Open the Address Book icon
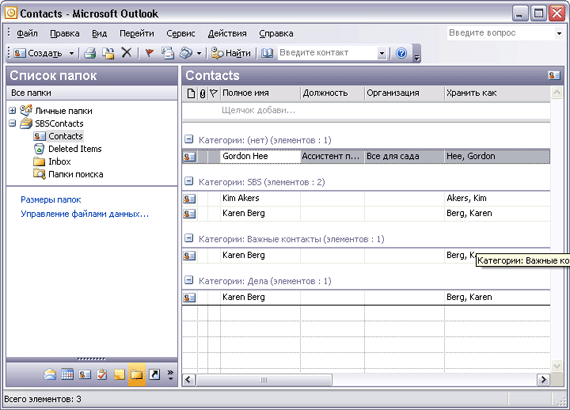Image resolution: width=570 pixels, height=410 pixels. (x=267, y=53)
